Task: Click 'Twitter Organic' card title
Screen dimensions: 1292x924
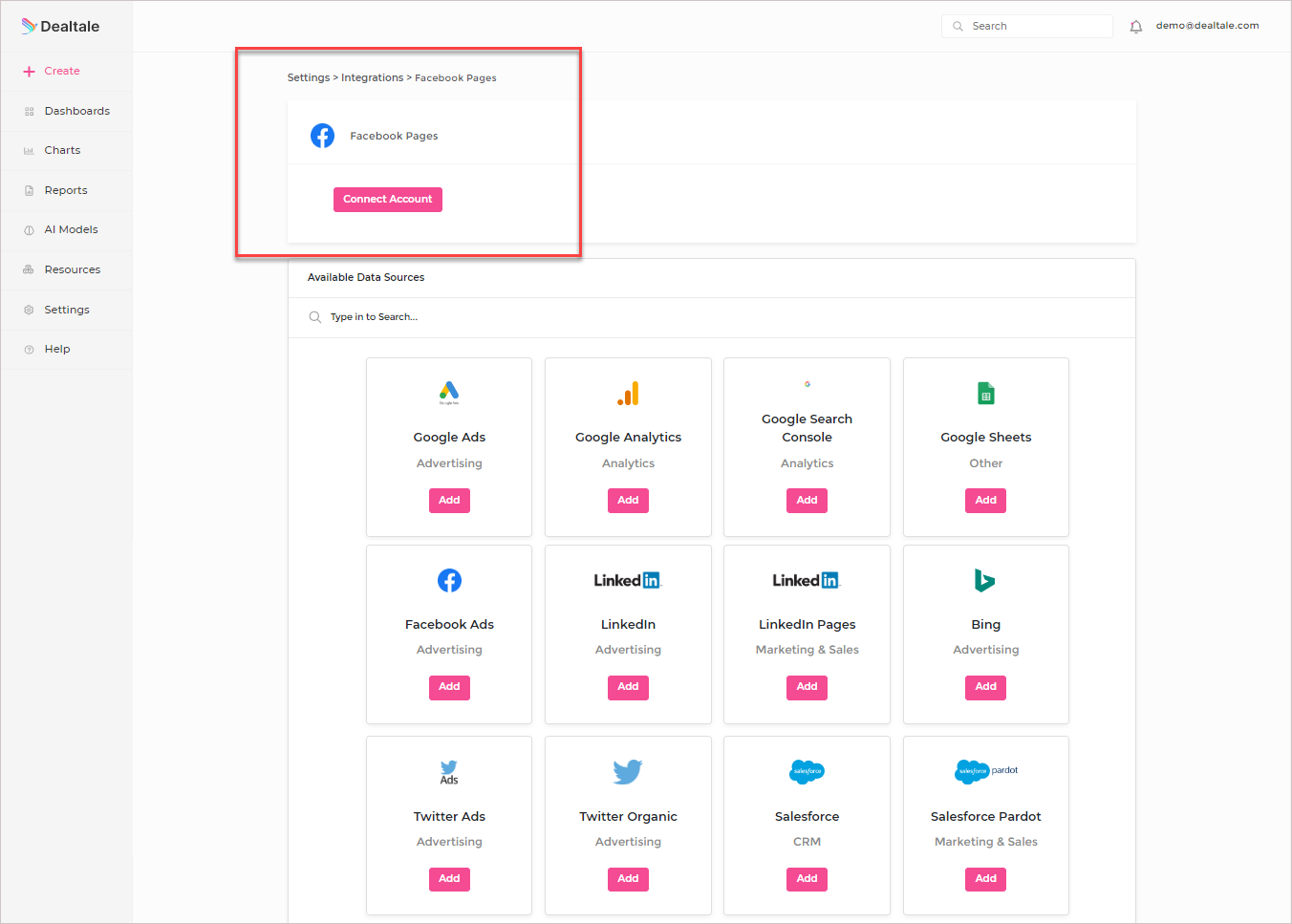Action: 628,817
